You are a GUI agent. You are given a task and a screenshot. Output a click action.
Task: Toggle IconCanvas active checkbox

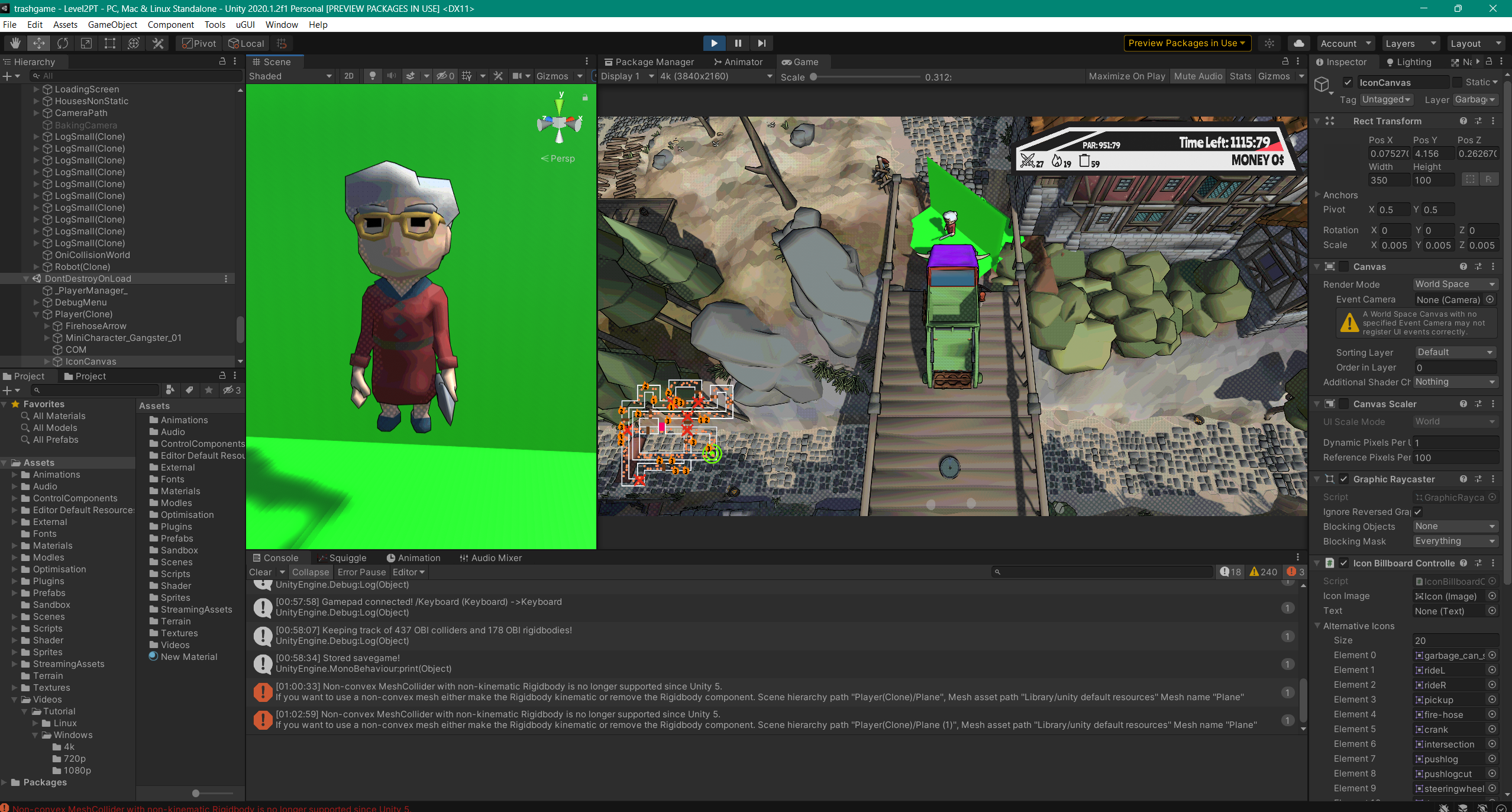click(1348, 82)
